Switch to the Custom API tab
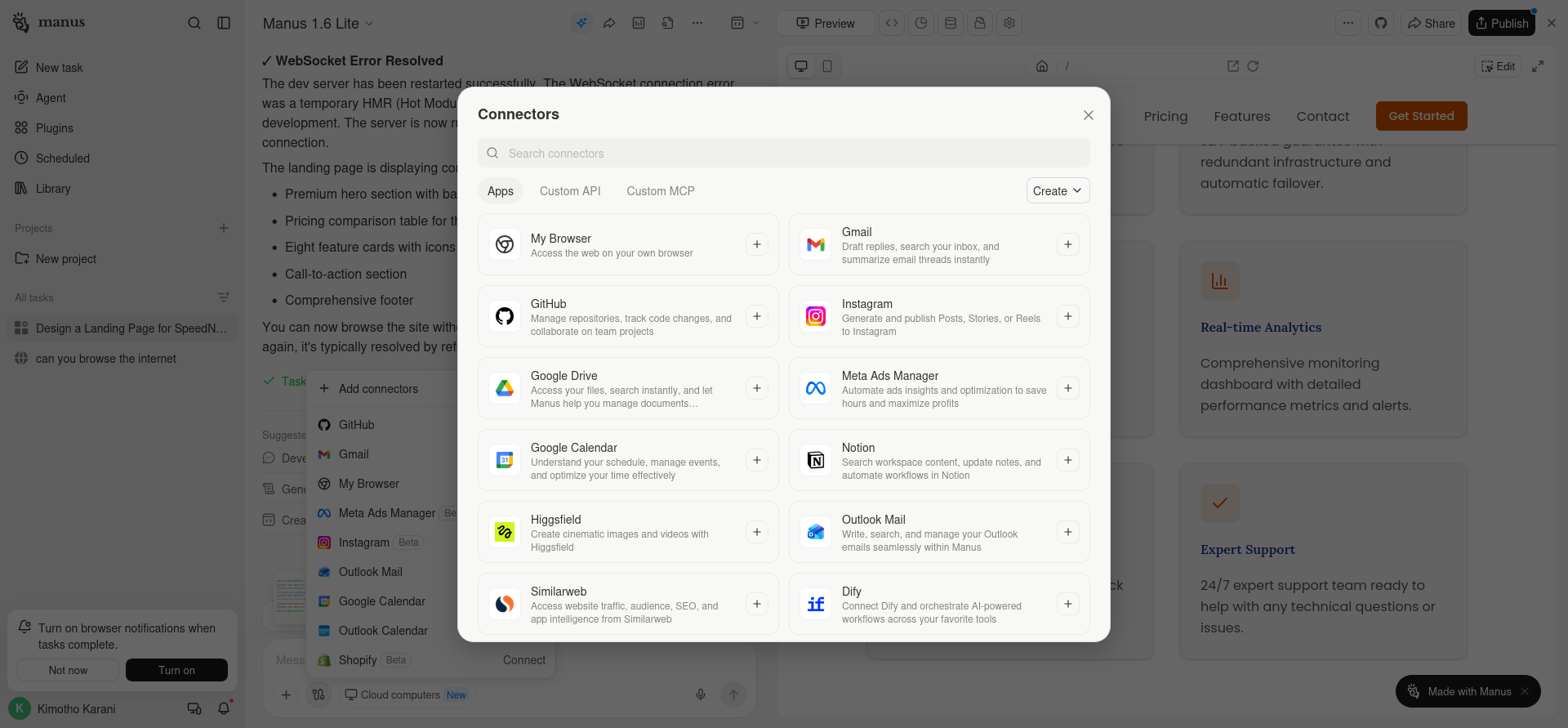The image size is (1568, 728). pos(570,191)
